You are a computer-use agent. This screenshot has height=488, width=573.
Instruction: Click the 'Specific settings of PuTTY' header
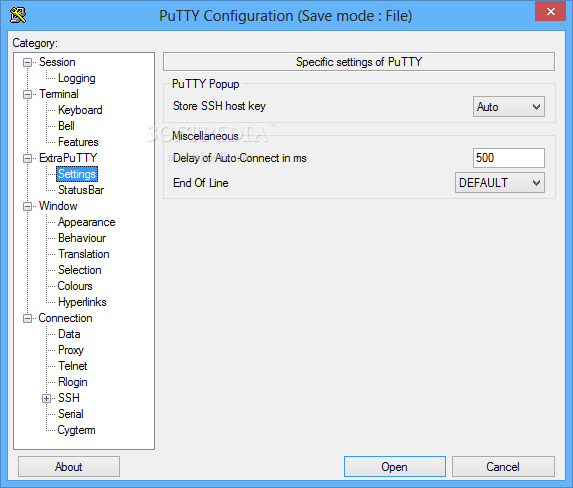coord(359,62)
